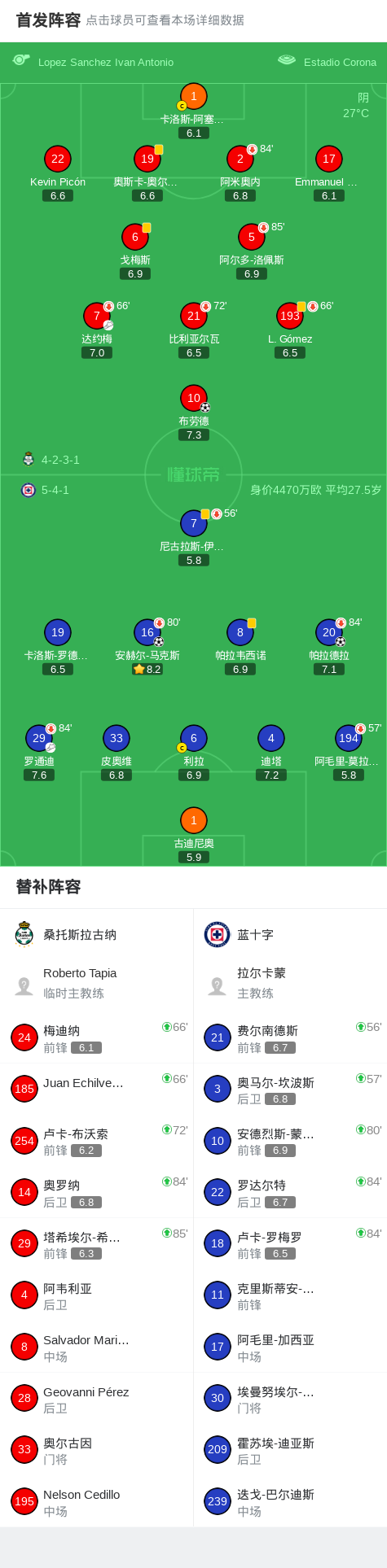Select head coach 拉尔卡蒙 entry
This screenshot has width=387, height=1568.
click(290, 983)
